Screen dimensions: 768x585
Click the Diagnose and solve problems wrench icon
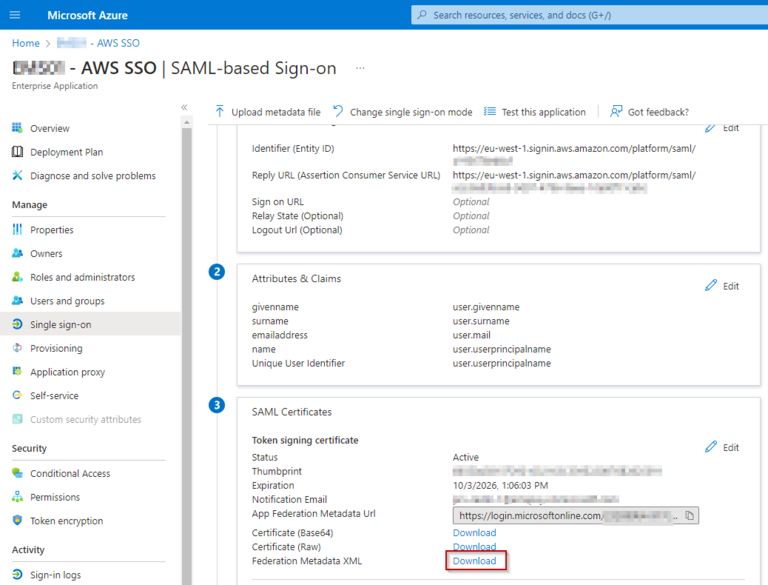(x=17, y=175)
